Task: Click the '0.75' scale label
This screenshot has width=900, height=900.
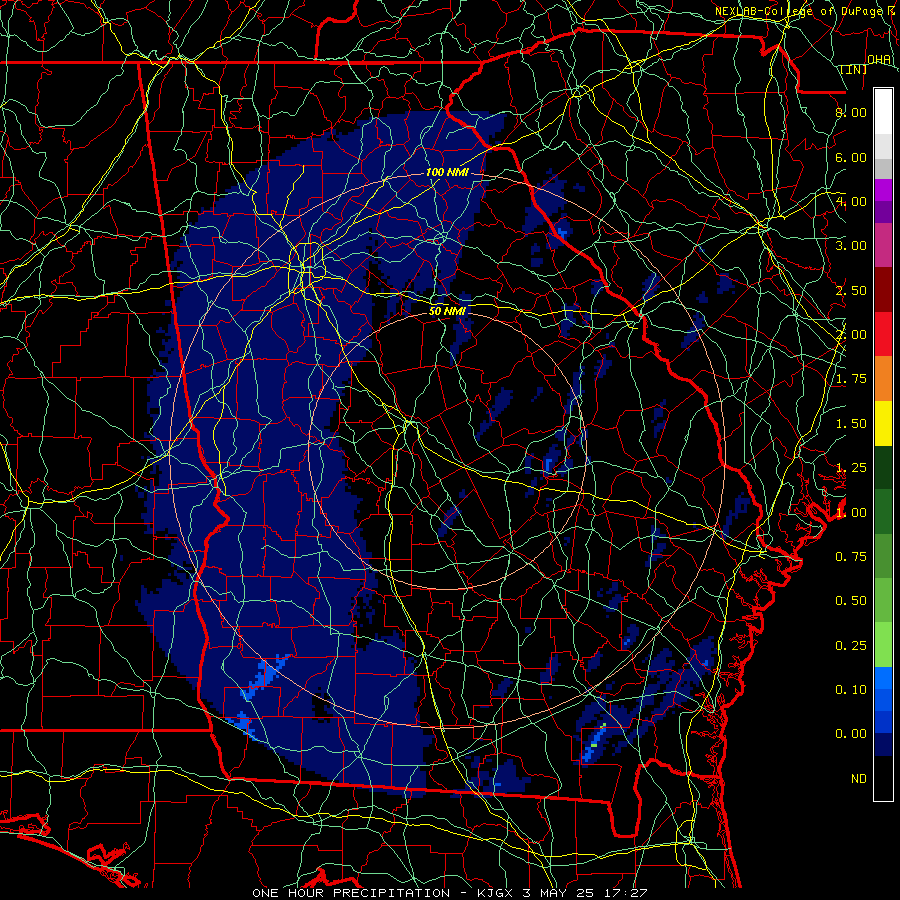Action: [x=851, y=557]
